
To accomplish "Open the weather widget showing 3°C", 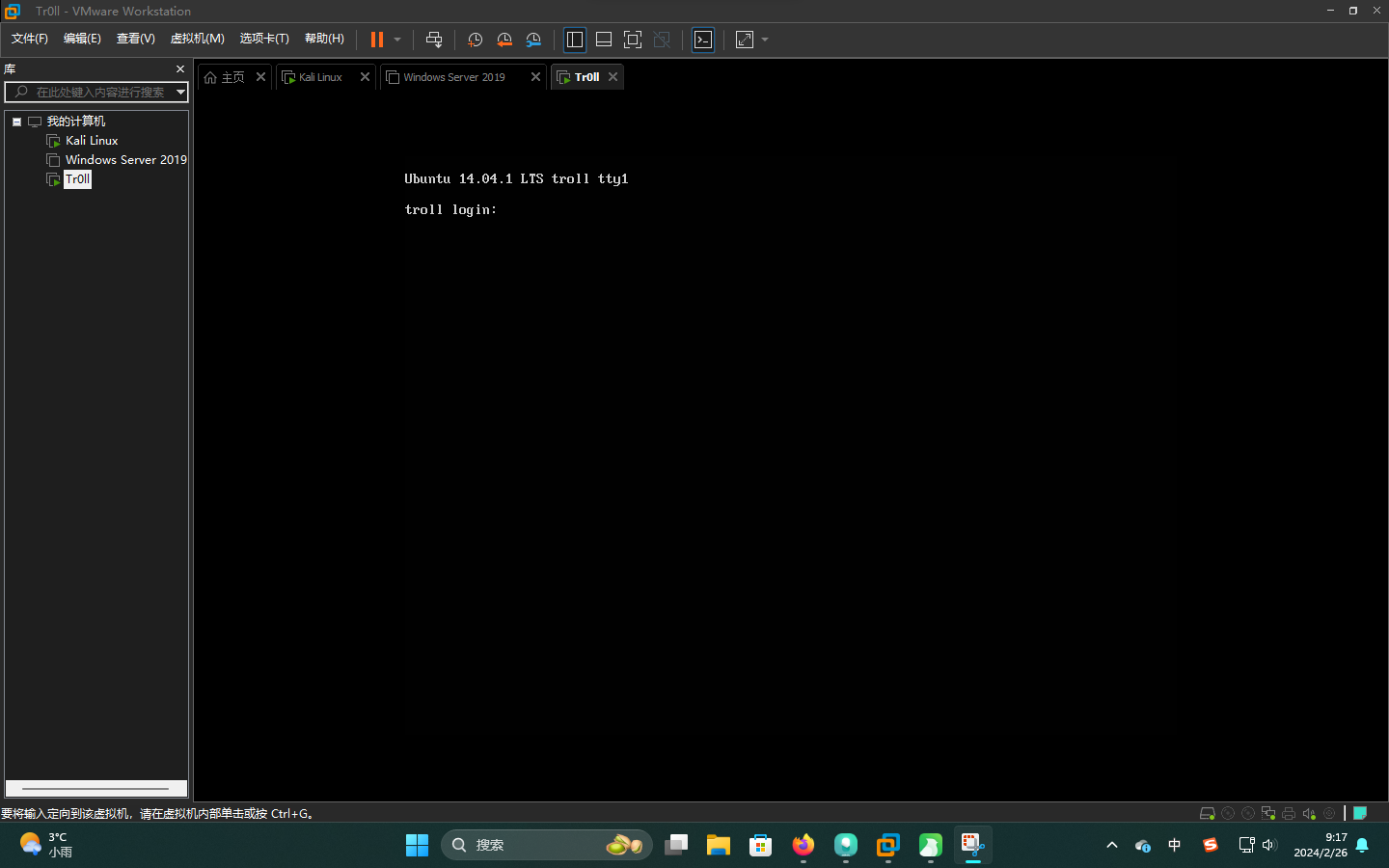I will pos(46,845).
